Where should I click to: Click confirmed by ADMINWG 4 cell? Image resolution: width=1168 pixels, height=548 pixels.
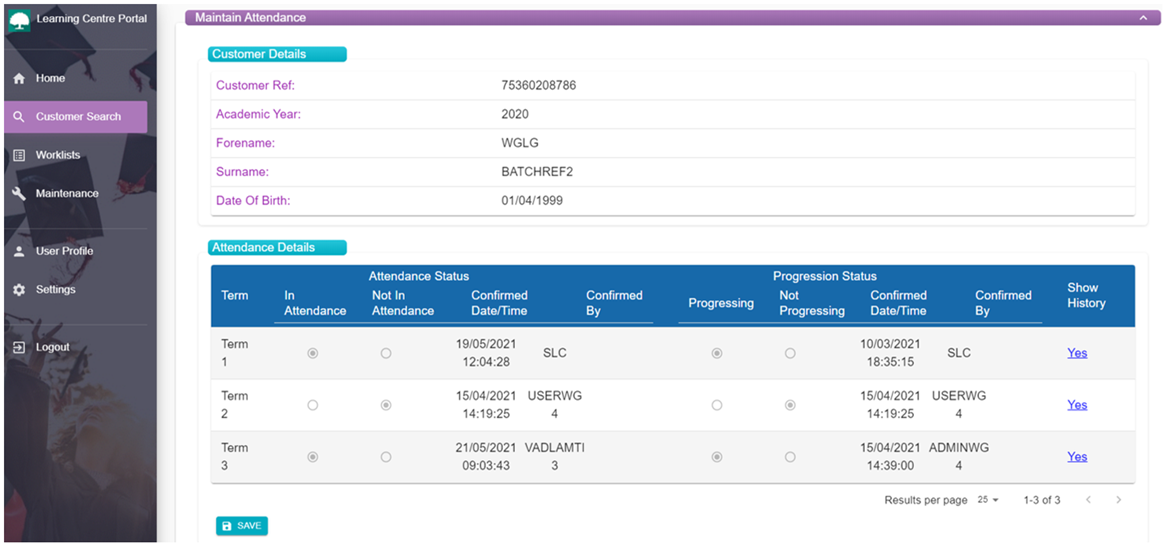click(959, 457)
